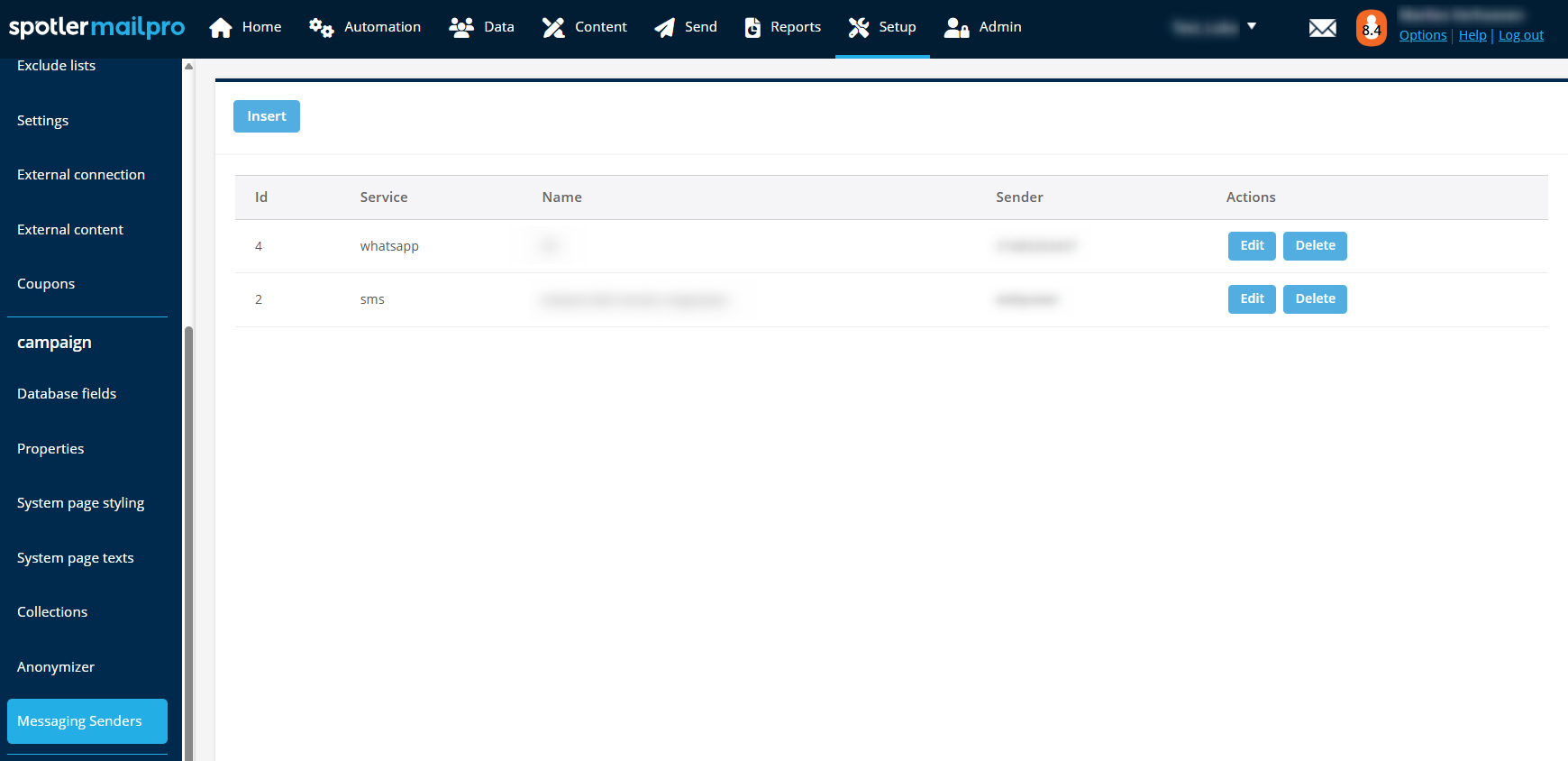Delete the whatsapp sender row
Screen dimensions: 1568x761
point(1315,245)
